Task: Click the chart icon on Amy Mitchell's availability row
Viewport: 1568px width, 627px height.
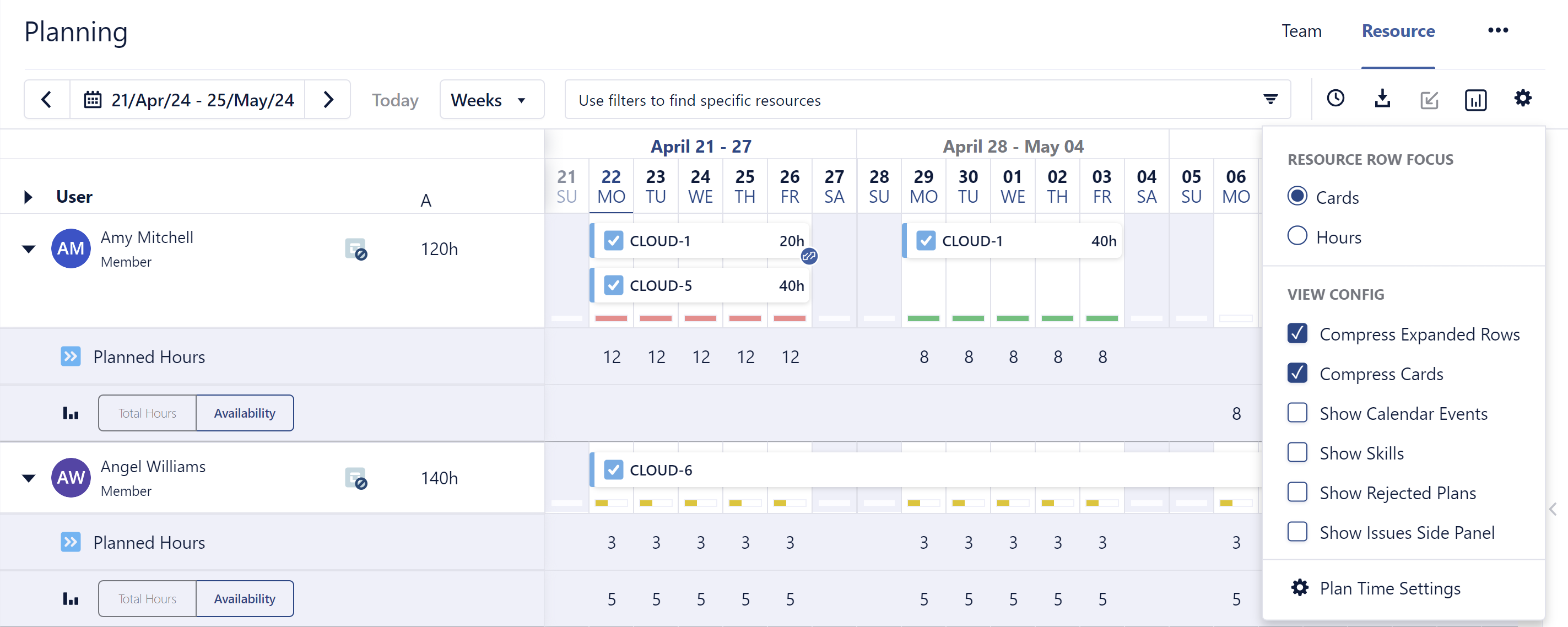Action: [x=70, y=413]
